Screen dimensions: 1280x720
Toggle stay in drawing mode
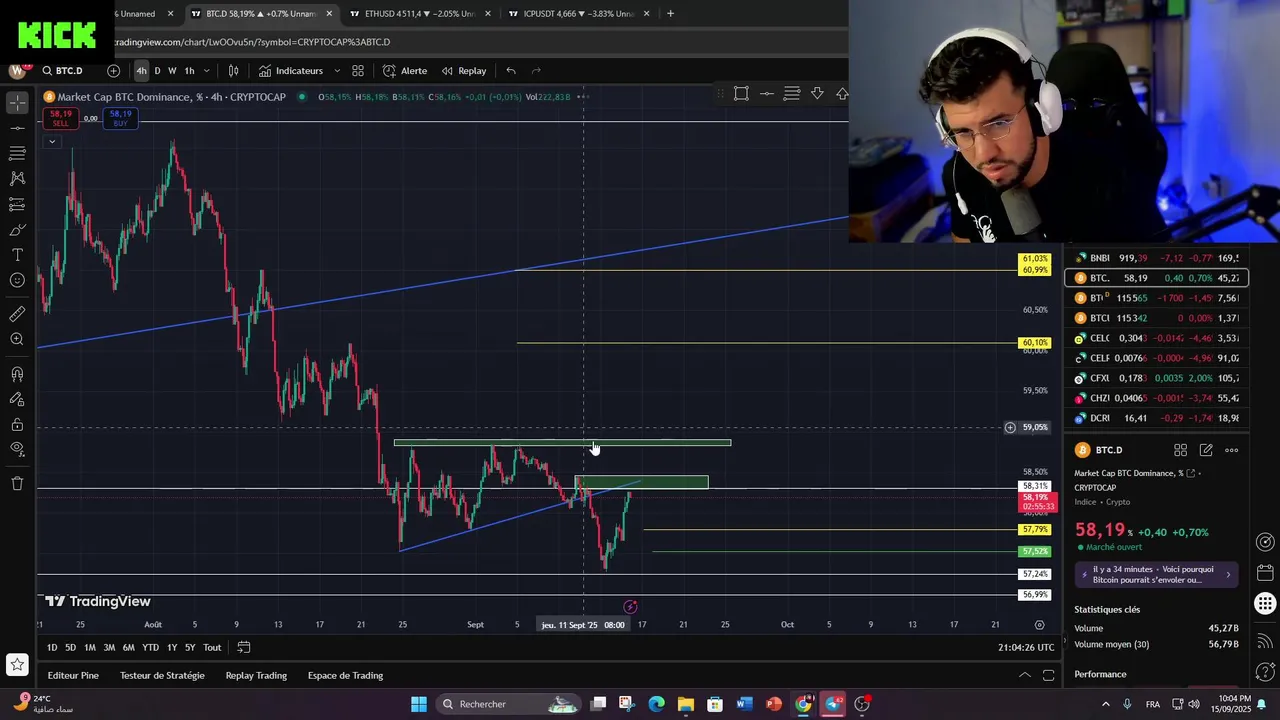[17, 399]
